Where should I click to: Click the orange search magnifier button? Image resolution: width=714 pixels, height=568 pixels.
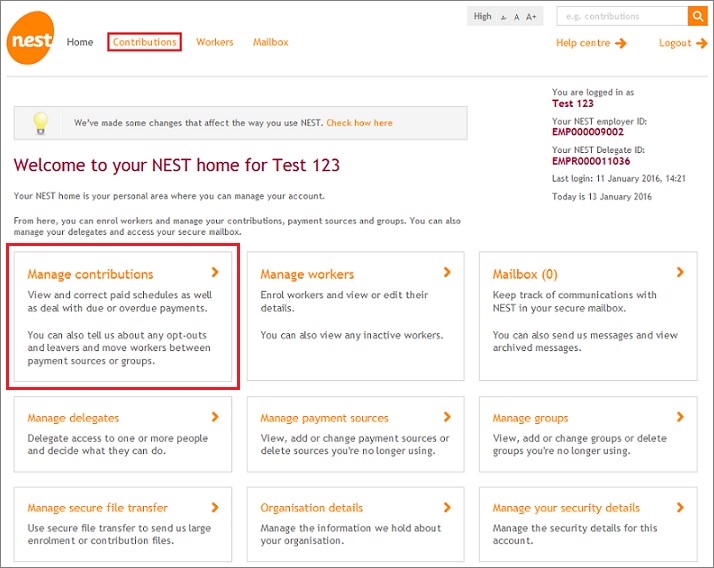(697, 16)
